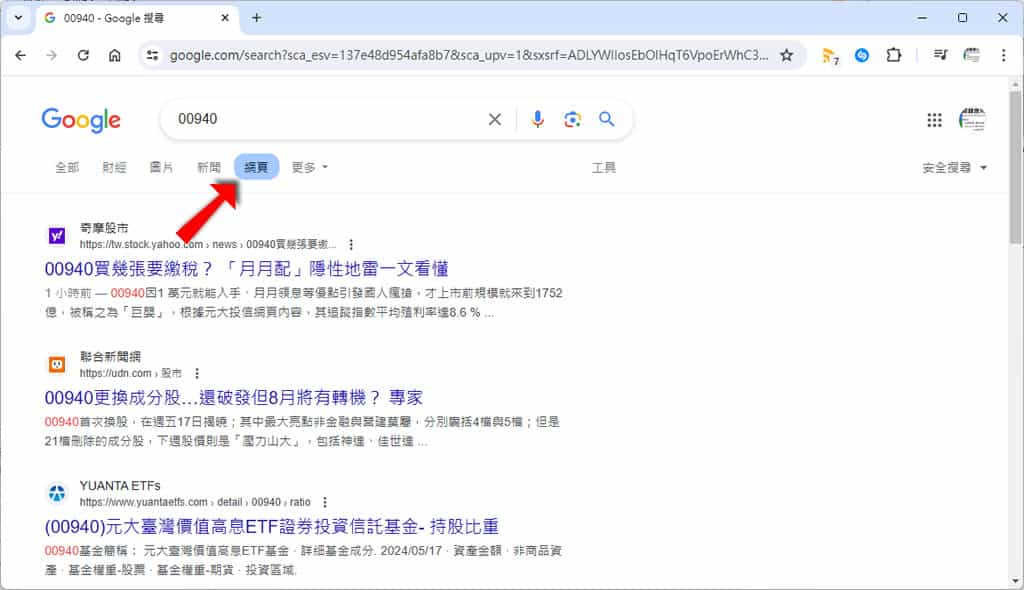Viewport: 1024px width, 590px height.
Task: Click the 奇摩股市 site name
Action: (104, 228)
